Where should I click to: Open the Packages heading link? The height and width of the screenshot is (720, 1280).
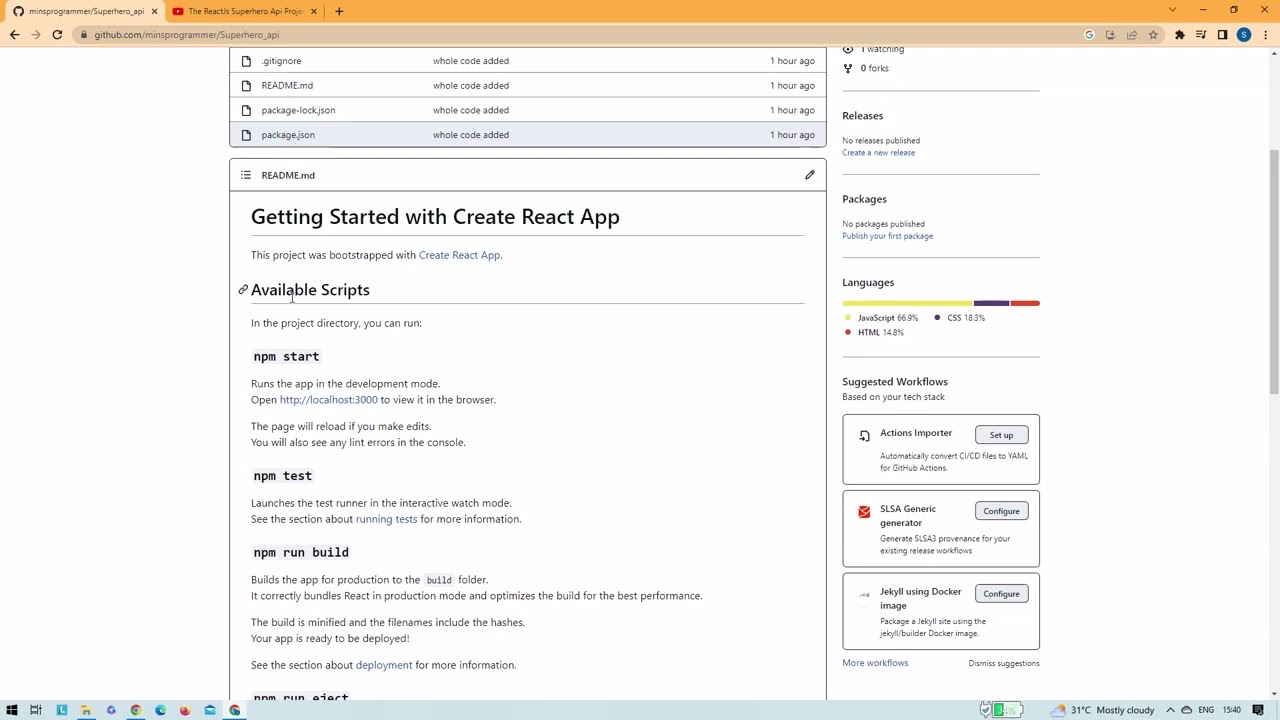click(x=864, y=199)
